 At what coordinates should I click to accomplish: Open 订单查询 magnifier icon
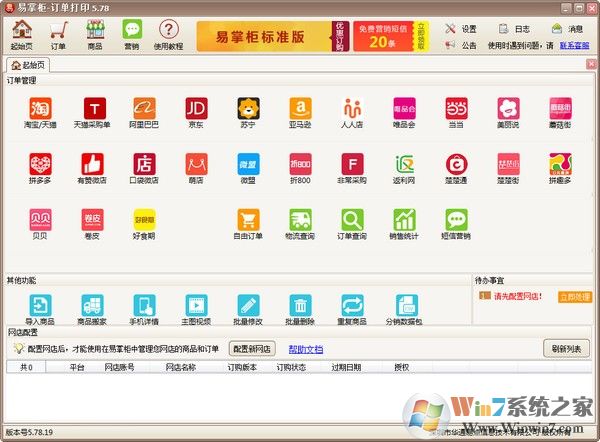(352, 220)
